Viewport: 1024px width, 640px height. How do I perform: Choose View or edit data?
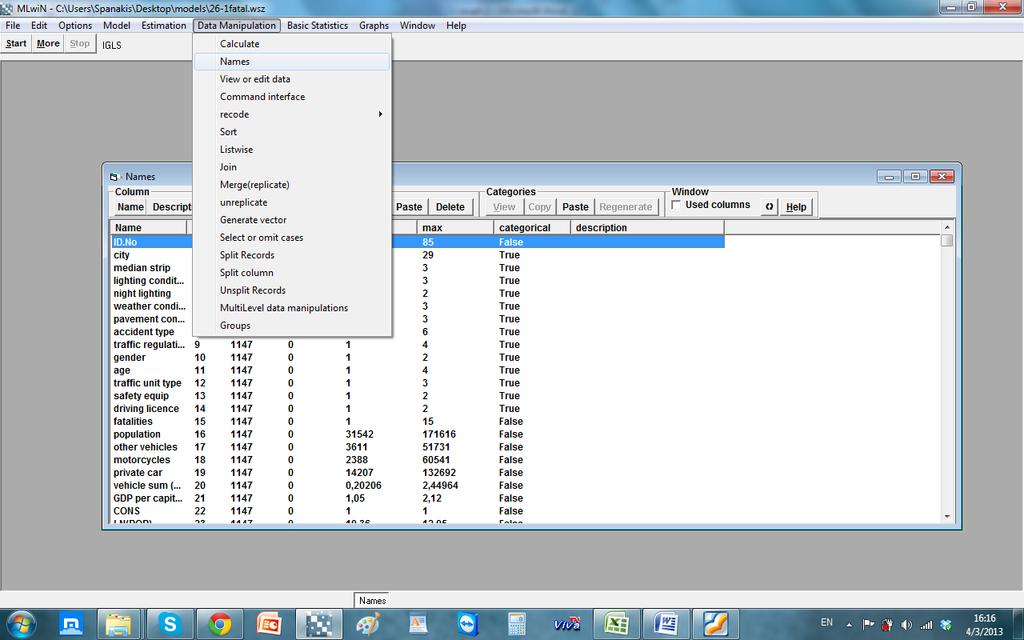[292, 79]
